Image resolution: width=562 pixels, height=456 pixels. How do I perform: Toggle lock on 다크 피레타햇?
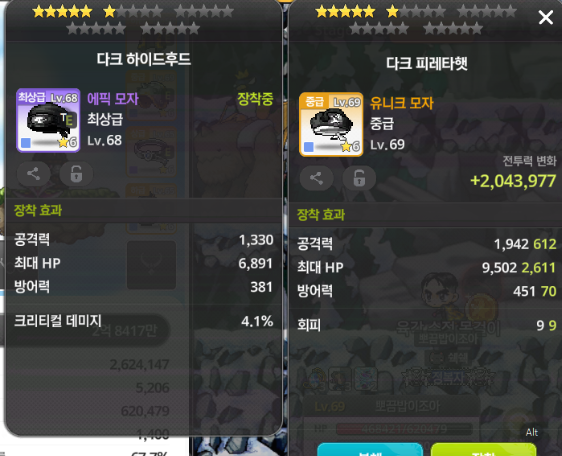click(359, 178)
